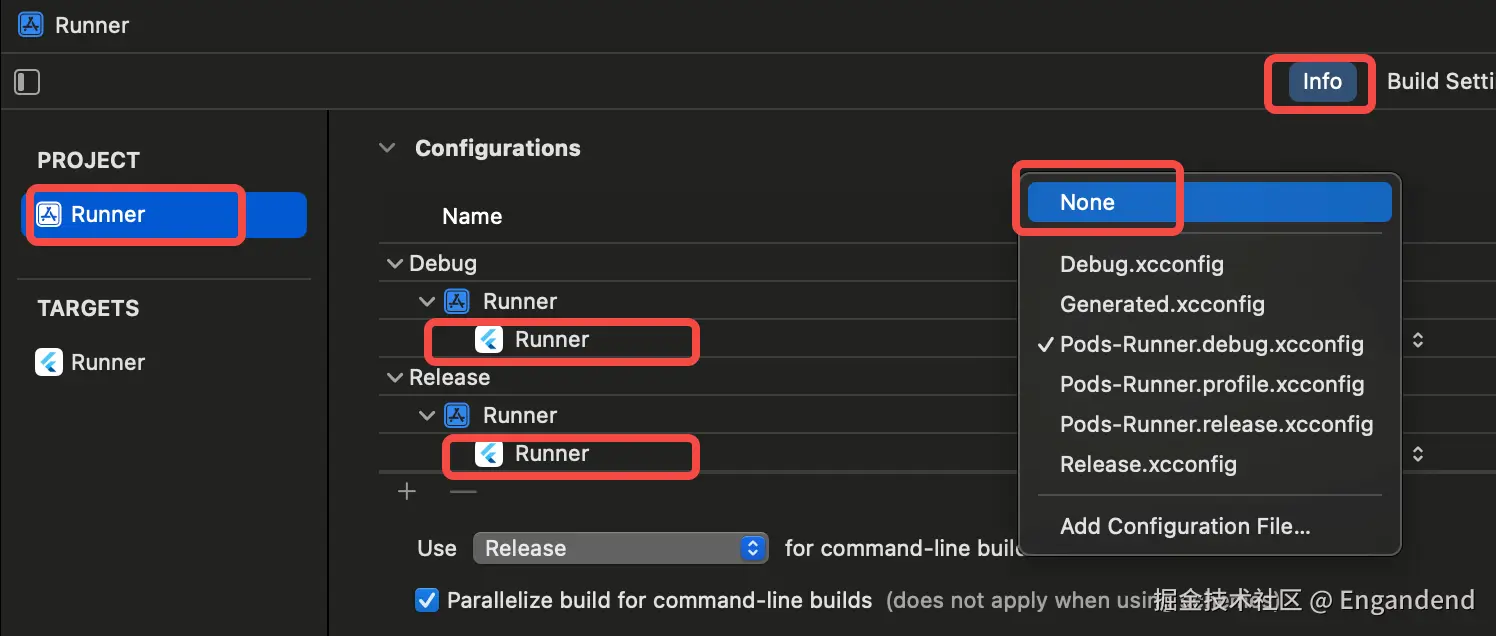Choose None from the configuration menu
Image resolution: width=1496 pixels, height=636 pixels.
click(x=1087, y=202)
